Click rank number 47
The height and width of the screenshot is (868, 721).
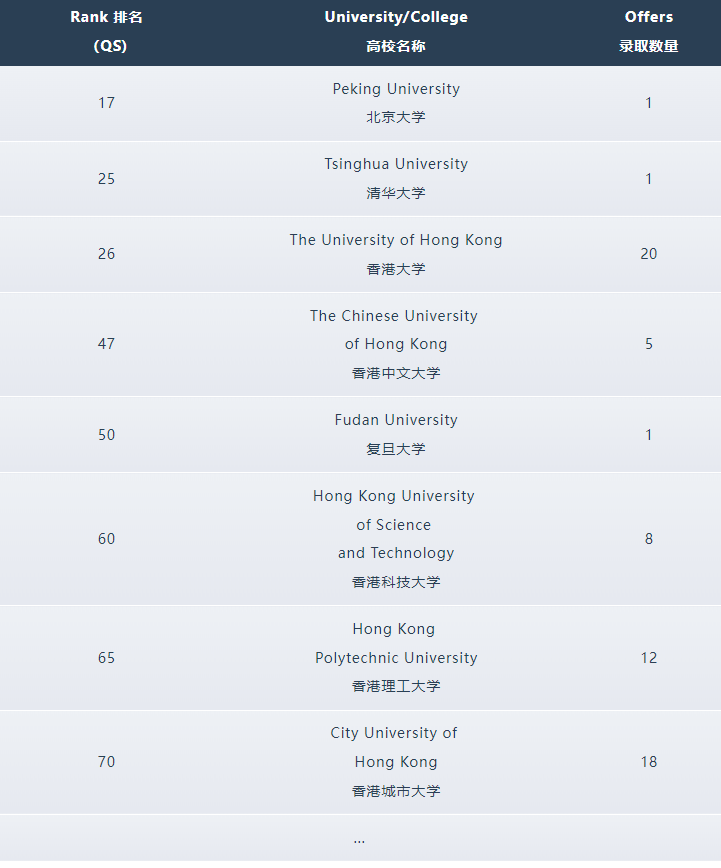coord(107,344)
